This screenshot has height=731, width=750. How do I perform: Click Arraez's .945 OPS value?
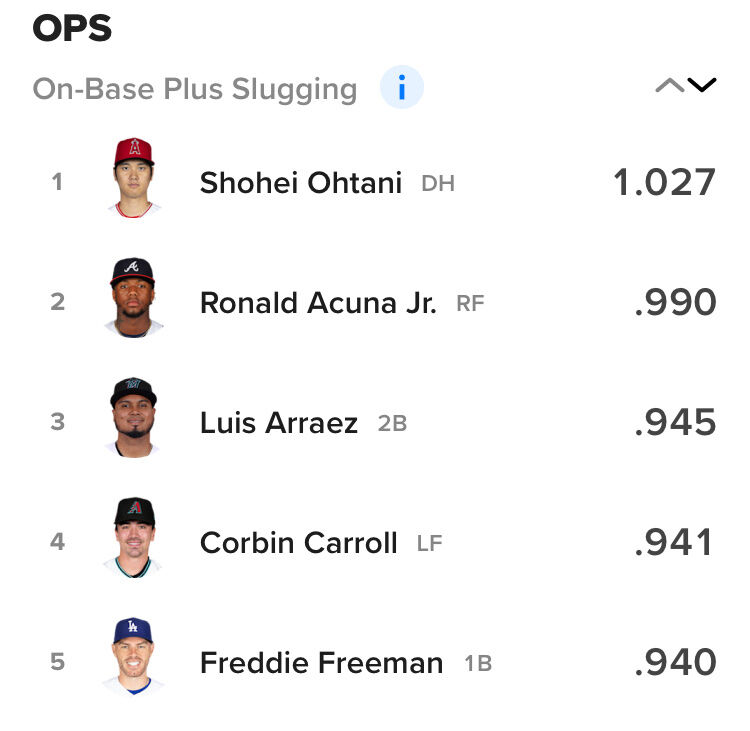tap(675, 422)
